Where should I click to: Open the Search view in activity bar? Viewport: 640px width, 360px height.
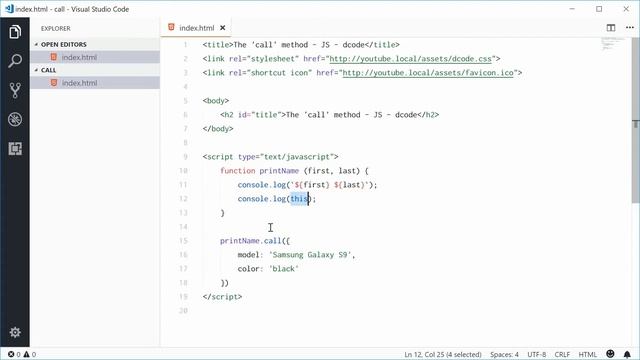(x=15, y=61)
